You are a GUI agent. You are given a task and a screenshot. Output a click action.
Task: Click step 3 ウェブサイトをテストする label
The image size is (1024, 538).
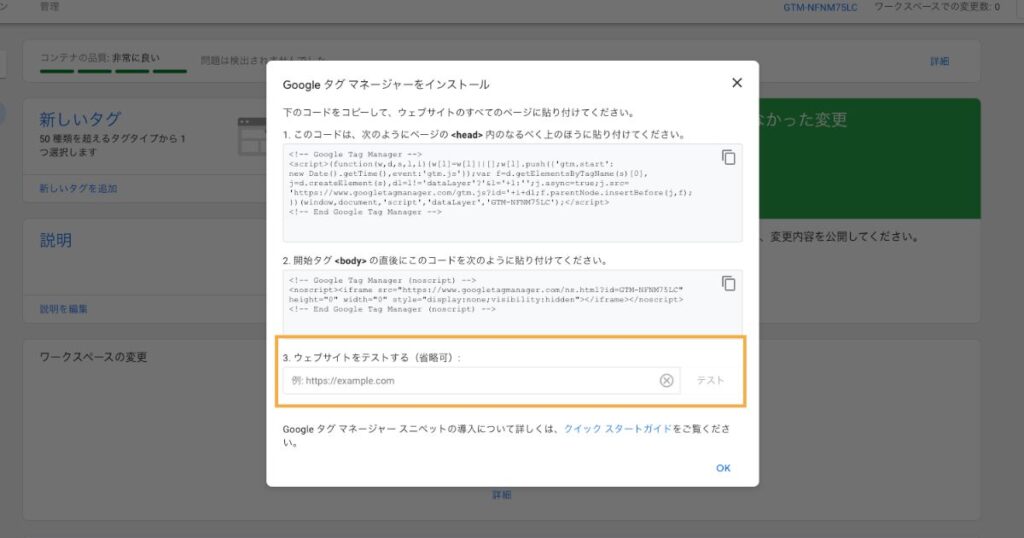[372, 358]
